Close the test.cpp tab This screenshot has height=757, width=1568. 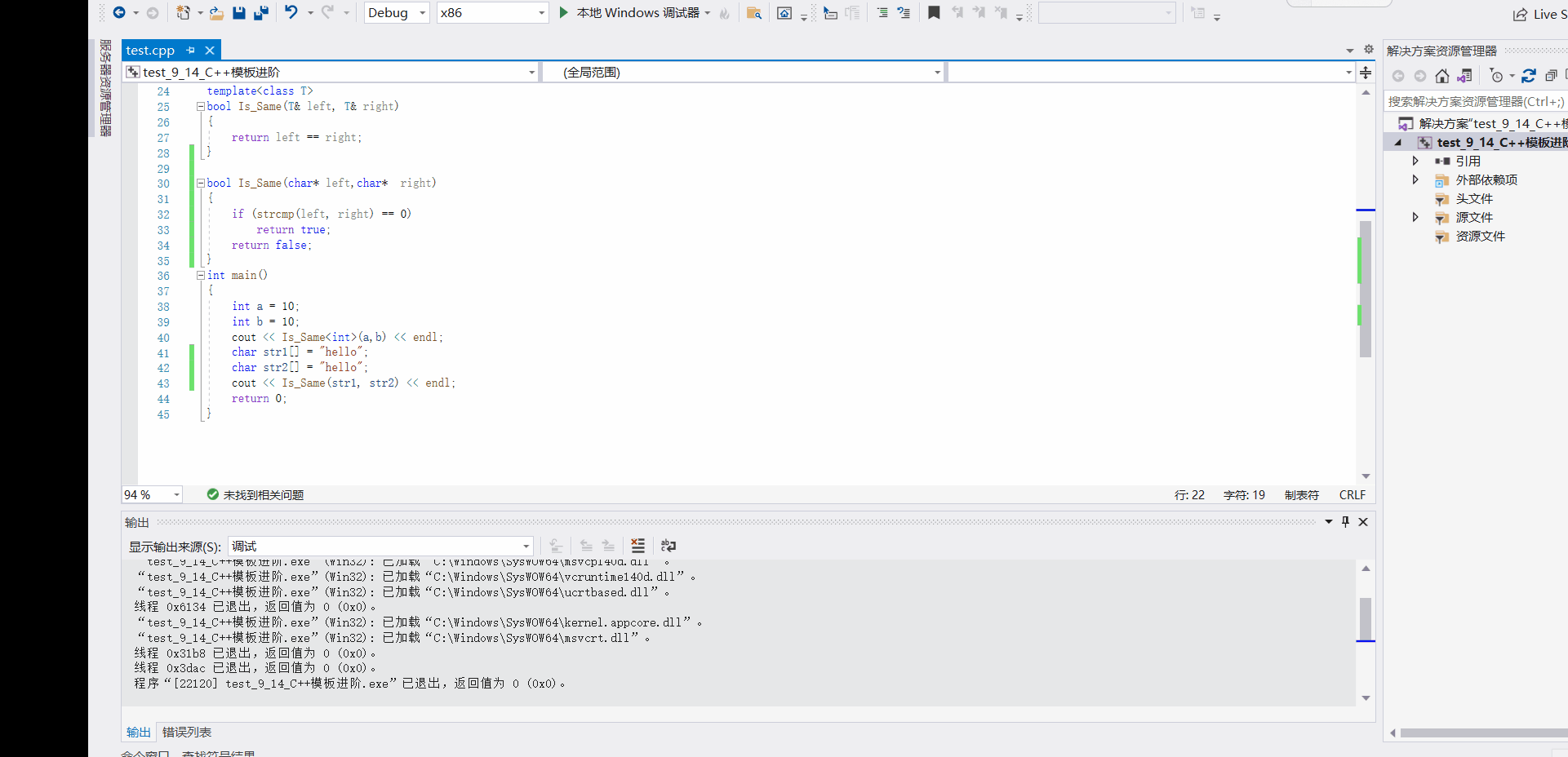click(x=210, y=50)
